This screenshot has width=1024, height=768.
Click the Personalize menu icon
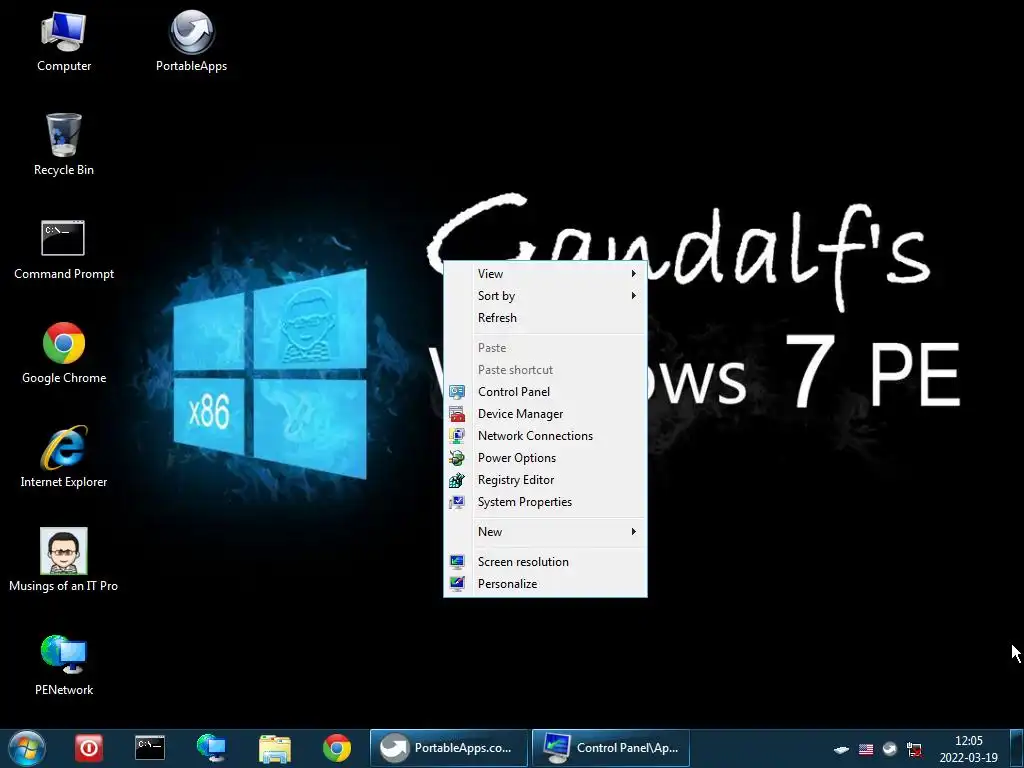pos(457,584)
